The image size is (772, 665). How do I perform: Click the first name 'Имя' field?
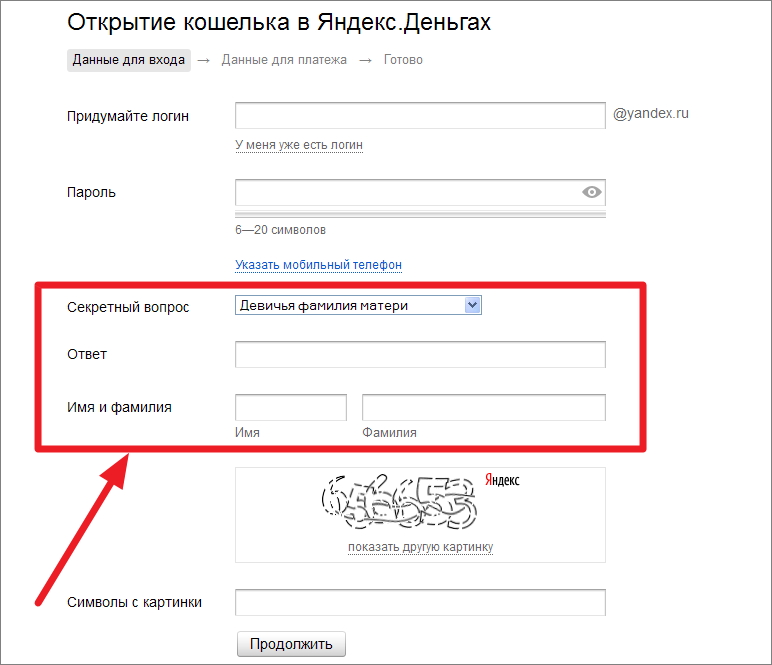291,407
